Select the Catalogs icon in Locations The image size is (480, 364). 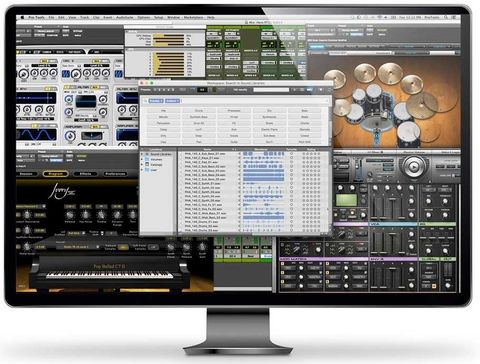pyautogui.click(x=147, y=165)
